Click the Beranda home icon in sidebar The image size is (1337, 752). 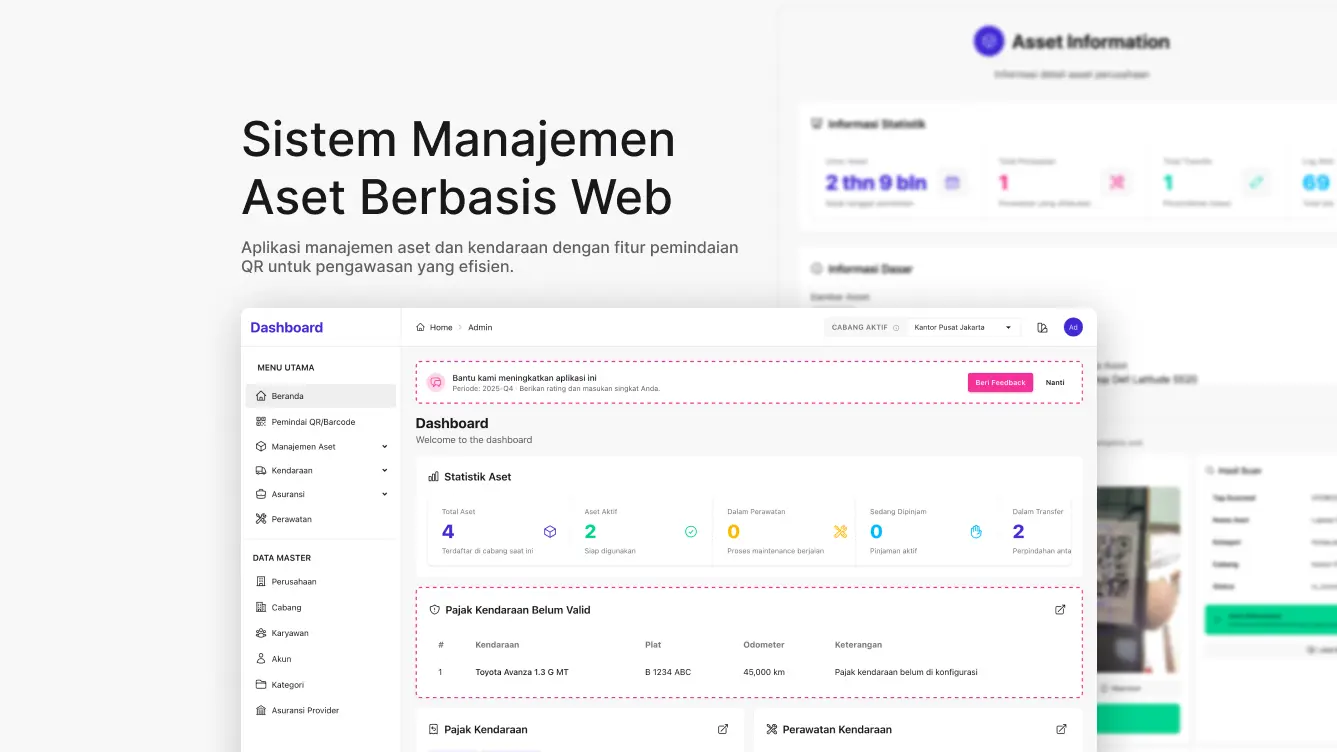pos(261,396)
